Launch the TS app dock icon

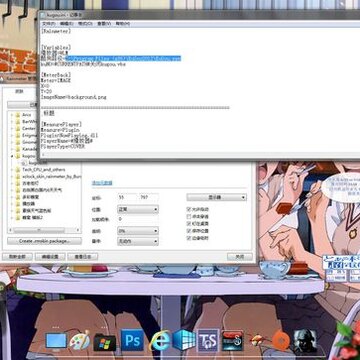click(x=208, y=340)
